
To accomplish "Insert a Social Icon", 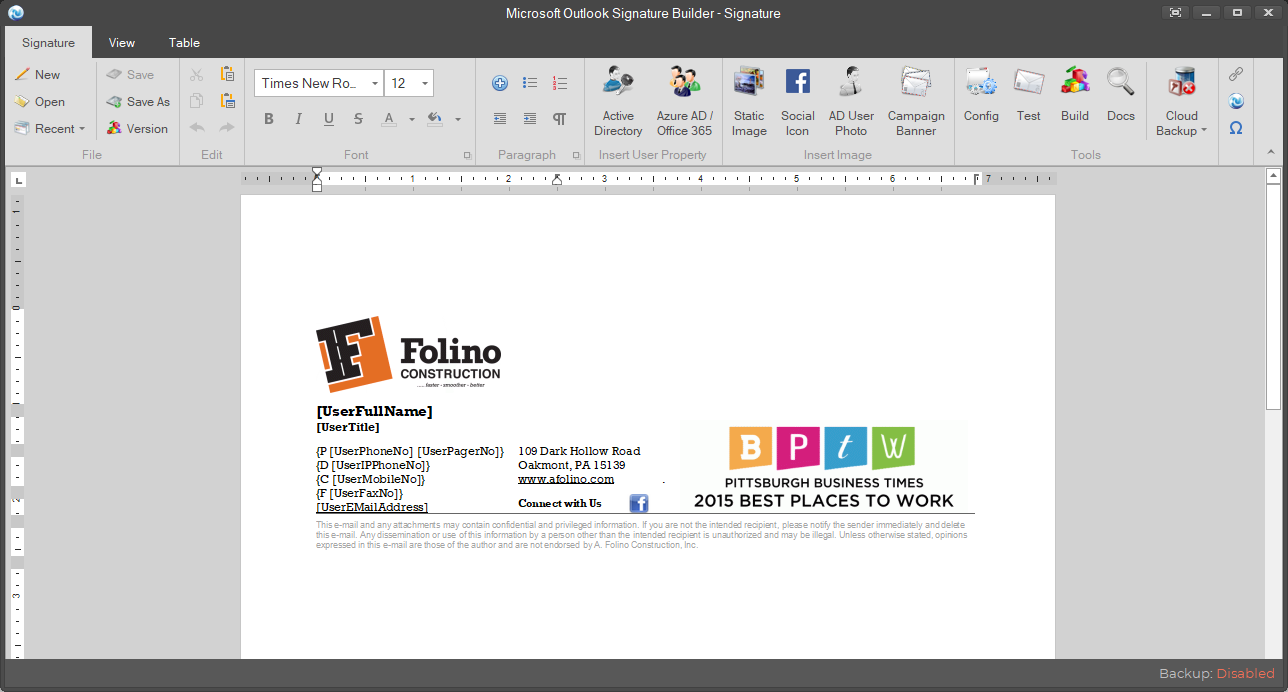I will 797,101.
